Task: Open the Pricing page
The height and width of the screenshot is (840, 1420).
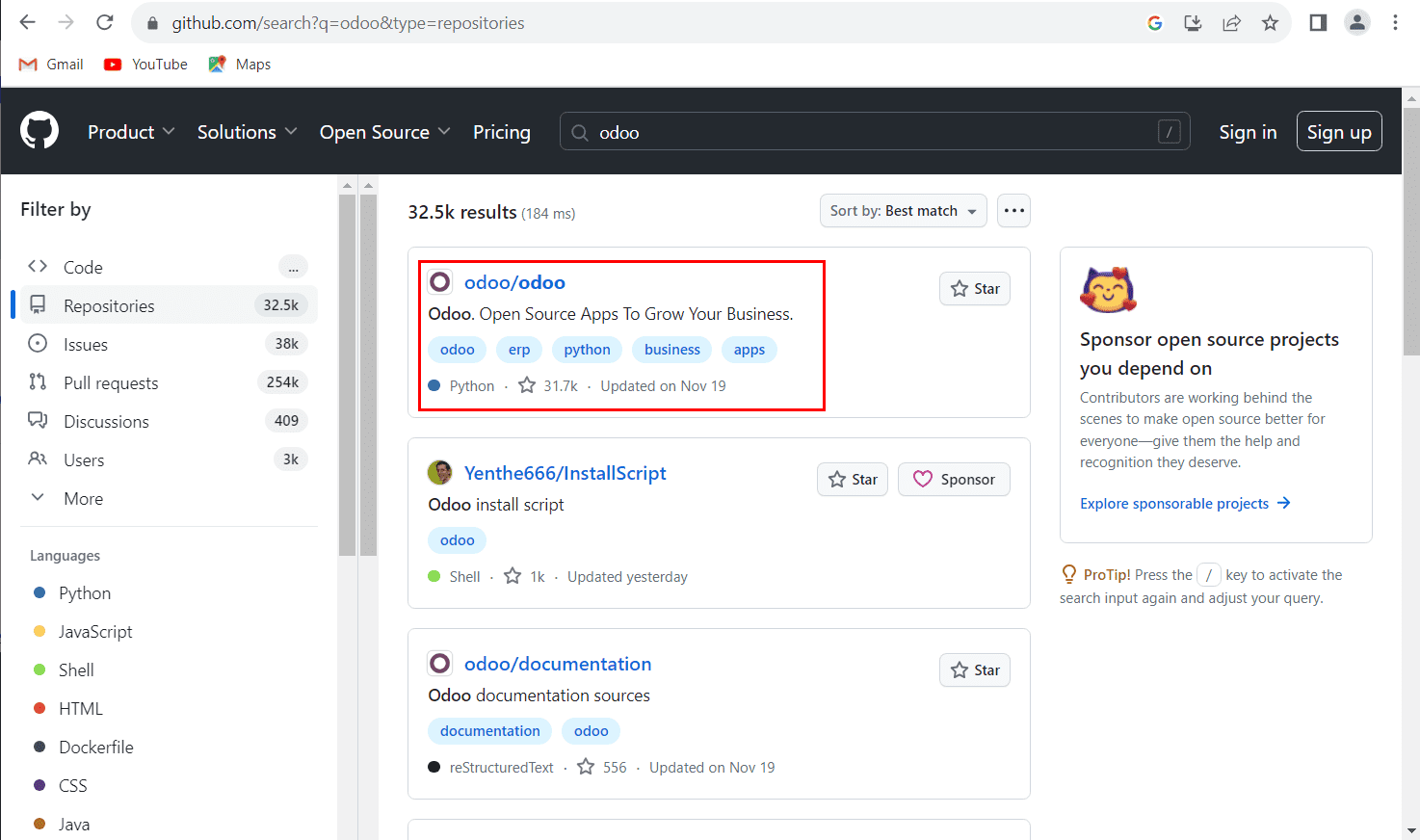Action: (x=501, y=132)
